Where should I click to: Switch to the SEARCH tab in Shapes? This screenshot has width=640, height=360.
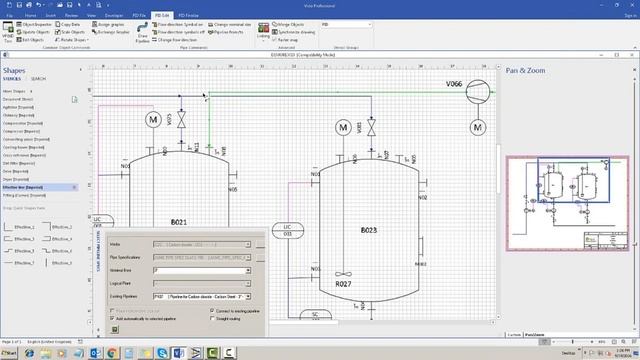(x=38, y=78)
